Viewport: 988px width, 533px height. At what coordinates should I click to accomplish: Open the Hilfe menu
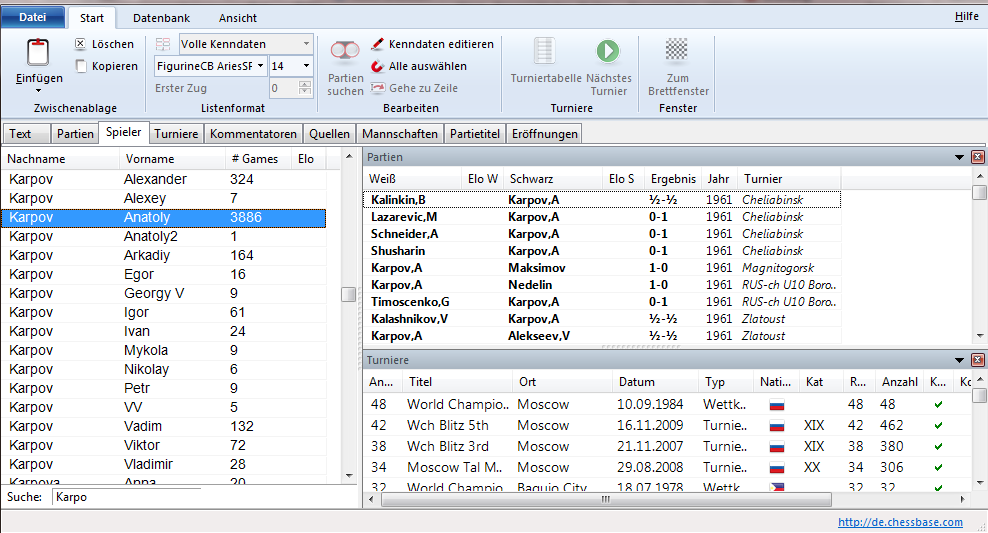(967, 17)
